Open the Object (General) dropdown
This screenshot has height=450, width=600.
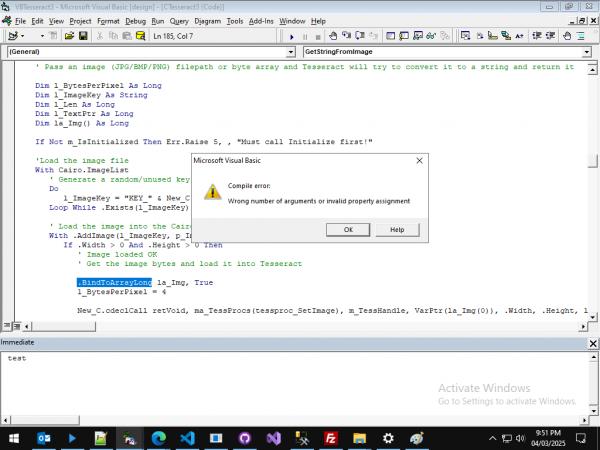click(x=291, y=52)
